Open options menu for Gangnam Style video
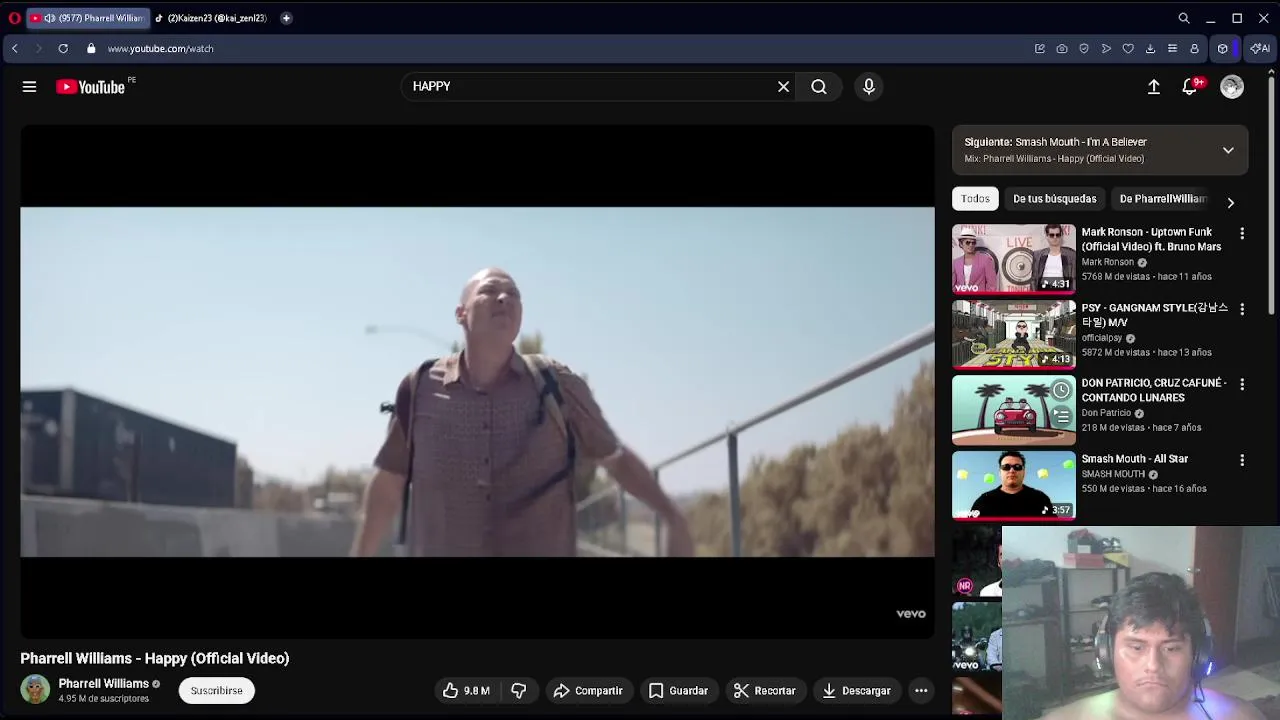This screenshot has width=1280, height=720. point(1242,310)
